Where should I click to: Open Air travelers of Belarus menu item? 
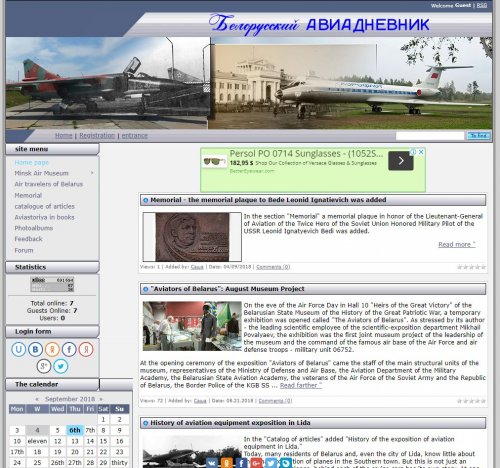coord(48,184)
